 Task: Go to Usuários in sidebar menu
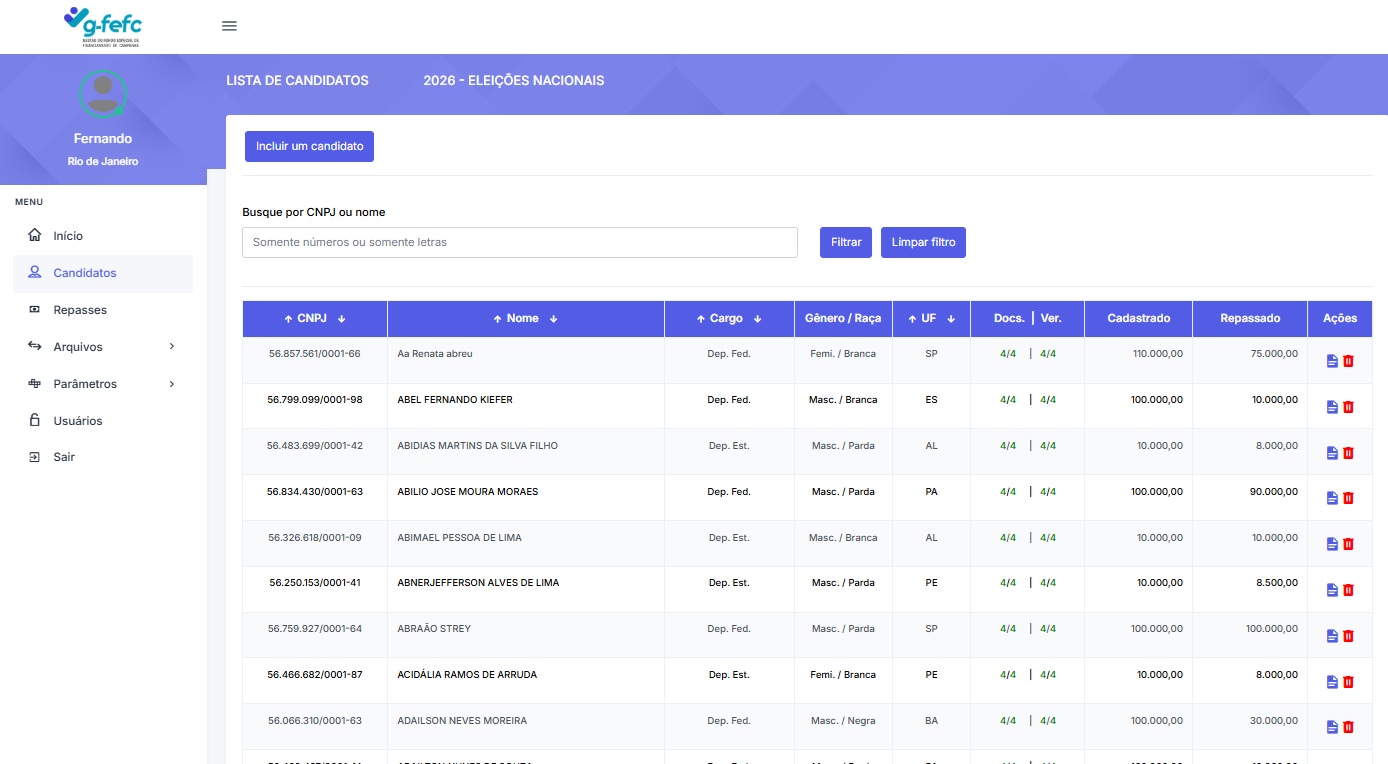coord(78,421)
